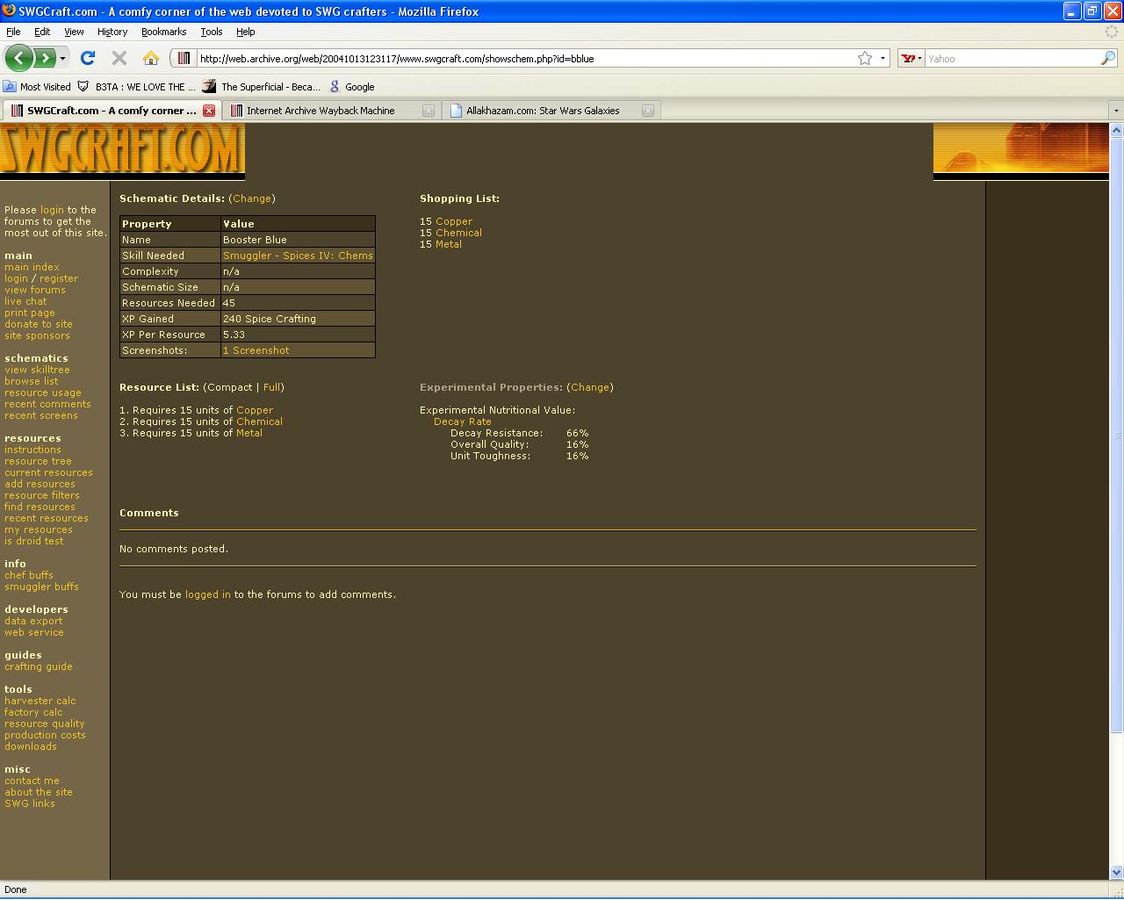Switch to the Internet Archive Wayback Machine tab
1124x900 pixels.
coord(320,111)
